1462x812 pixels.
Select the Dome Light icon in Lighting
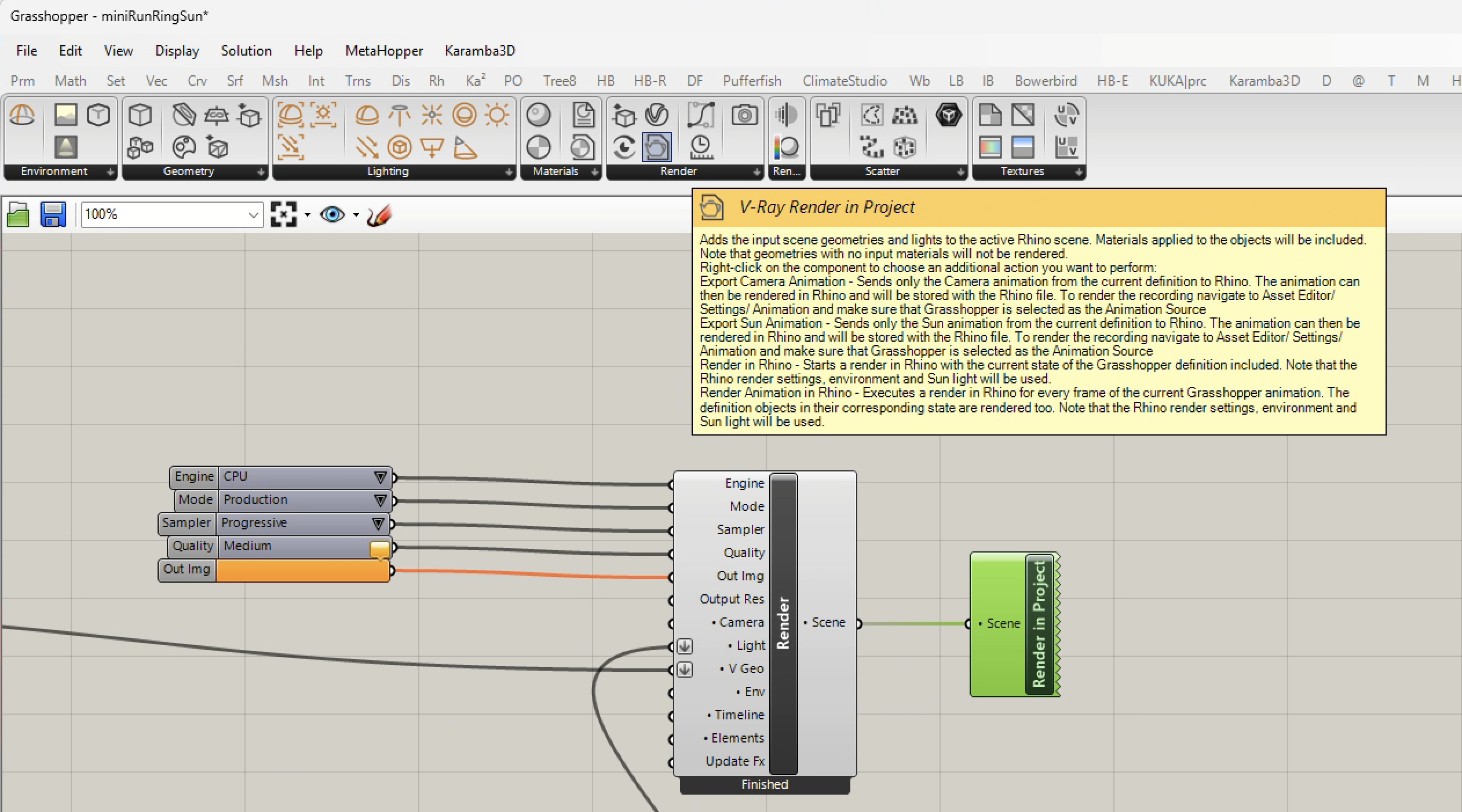(x=367, y=115)
